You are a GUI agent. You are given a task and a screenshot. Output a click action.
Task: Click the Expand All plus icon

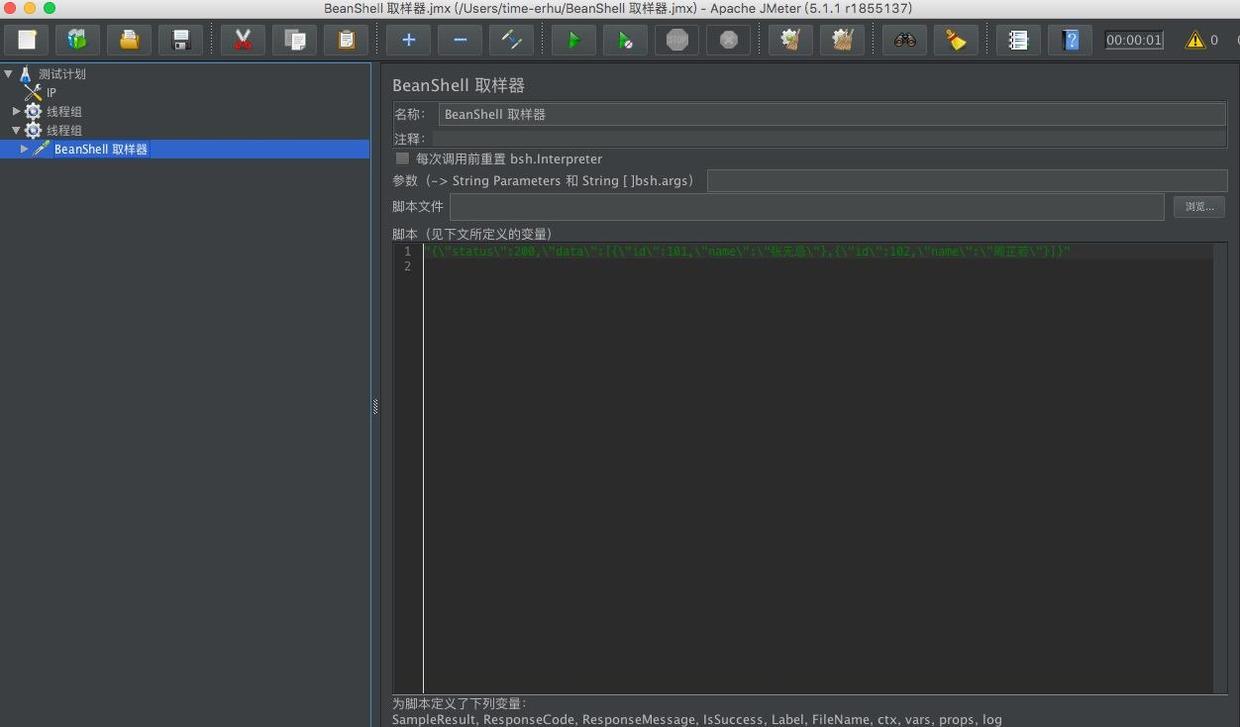click(x=408, y=40)
